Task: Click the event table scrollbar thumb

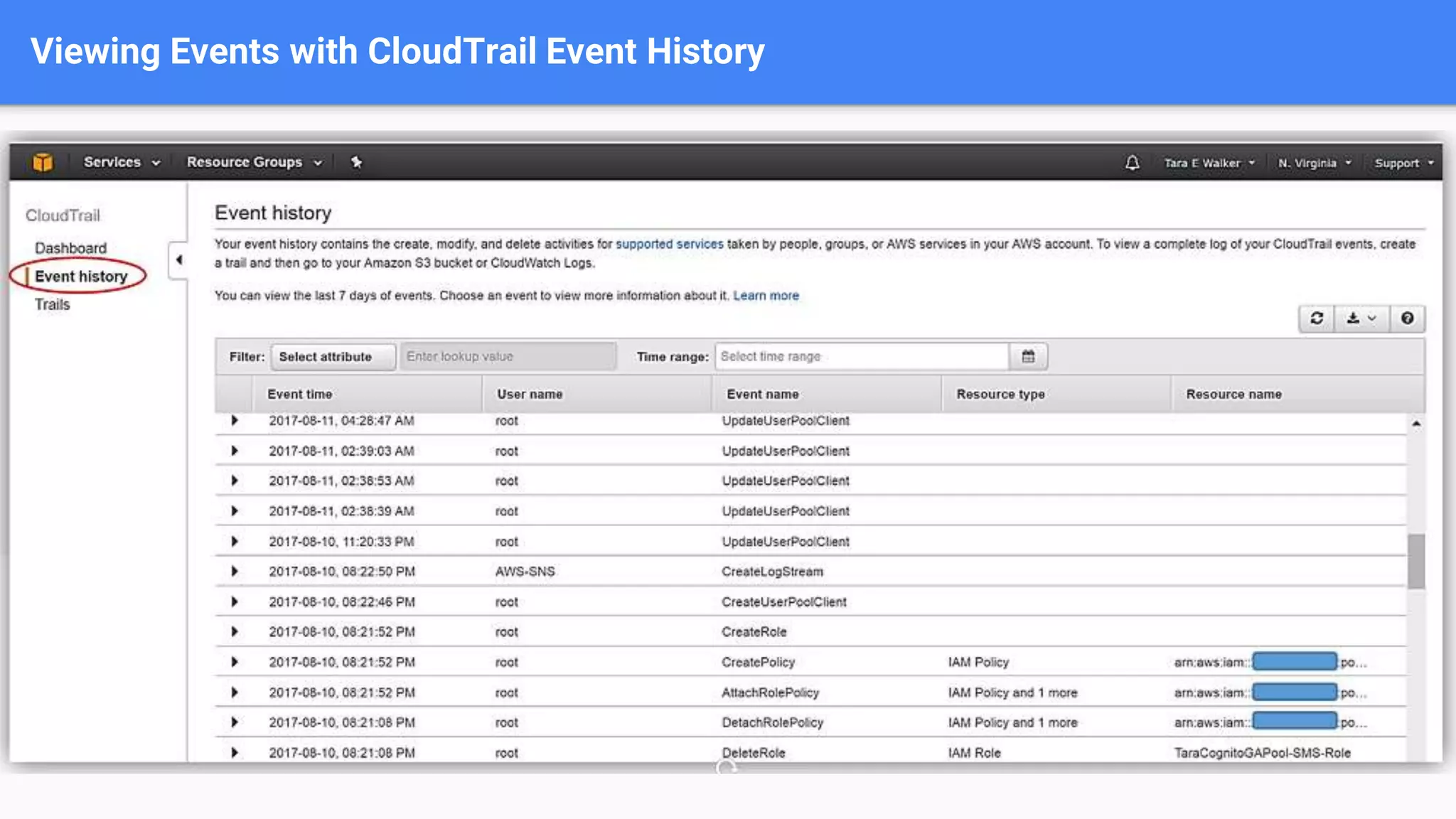Action: point(1415,561)
